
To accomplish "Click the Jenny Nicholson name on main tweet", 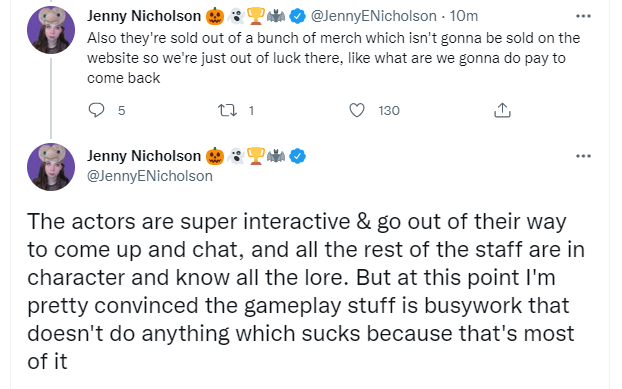I will point(144,156).
